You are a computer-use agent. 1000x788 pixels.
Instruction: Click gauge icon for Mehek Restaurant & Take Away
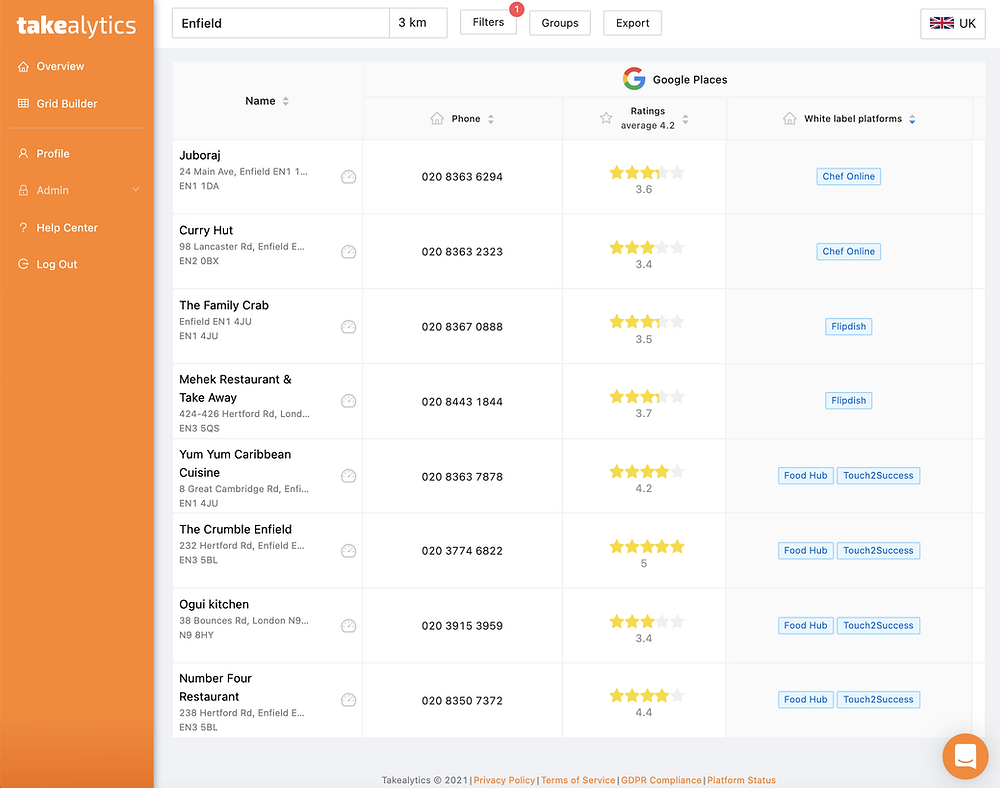click(x=348, y=401)
